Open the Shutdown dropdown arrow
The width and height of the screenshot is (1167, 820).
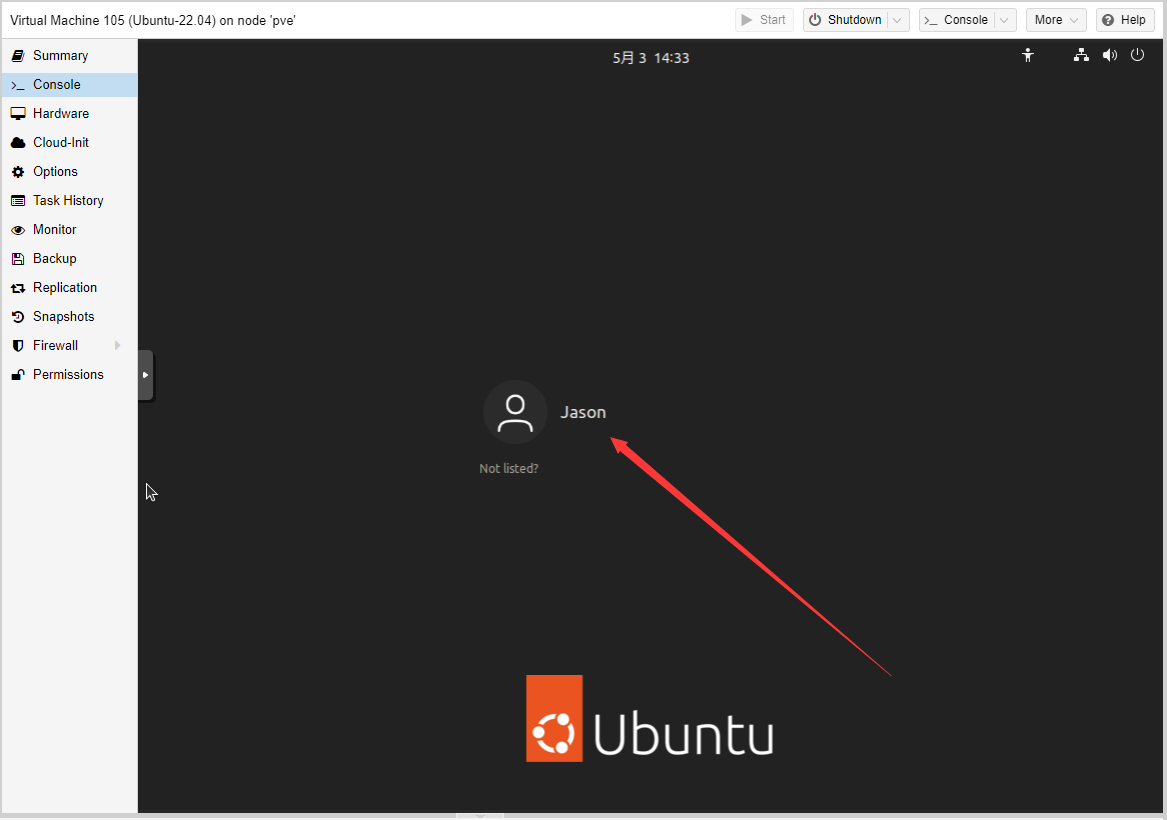tap(898, 20)
